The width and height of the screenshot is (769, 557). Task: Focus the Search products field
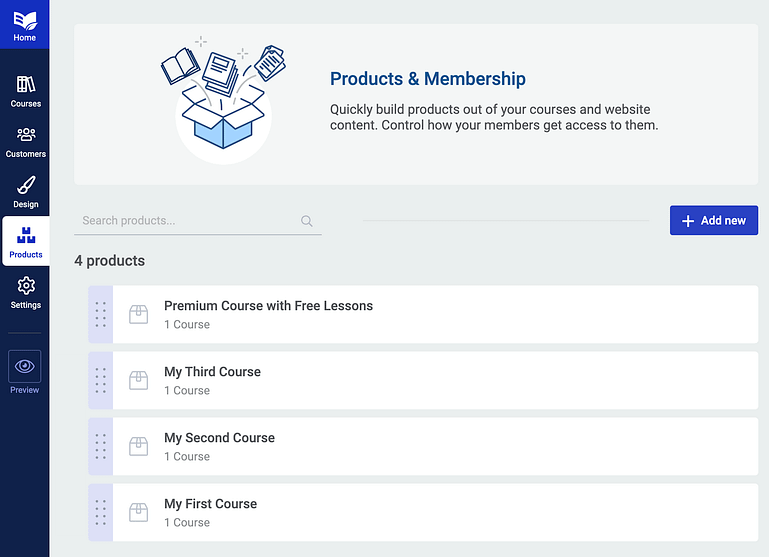(198, 221)
